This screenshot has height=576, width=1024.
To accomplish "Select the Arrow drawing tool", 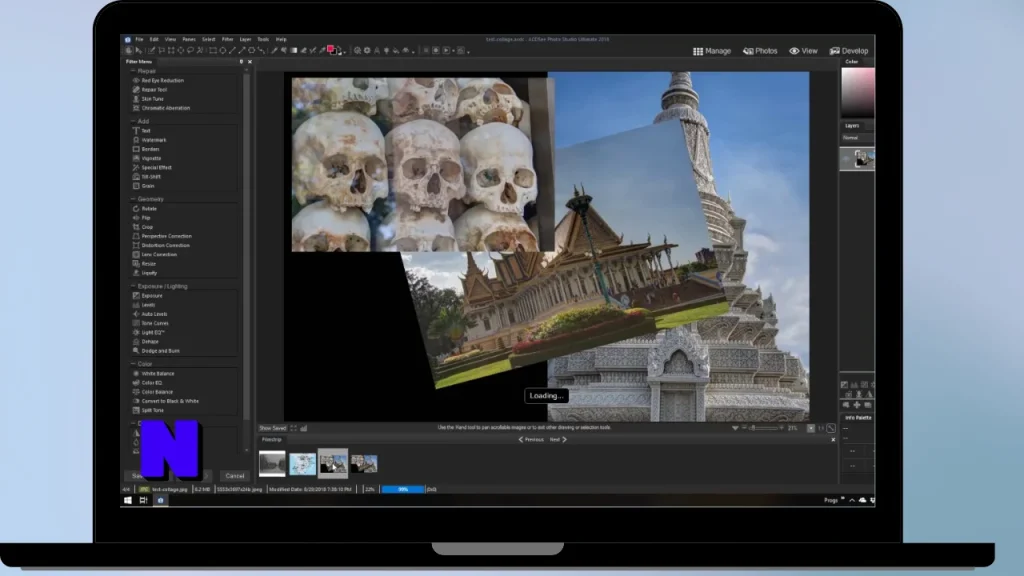I will (x=242, y=50).
